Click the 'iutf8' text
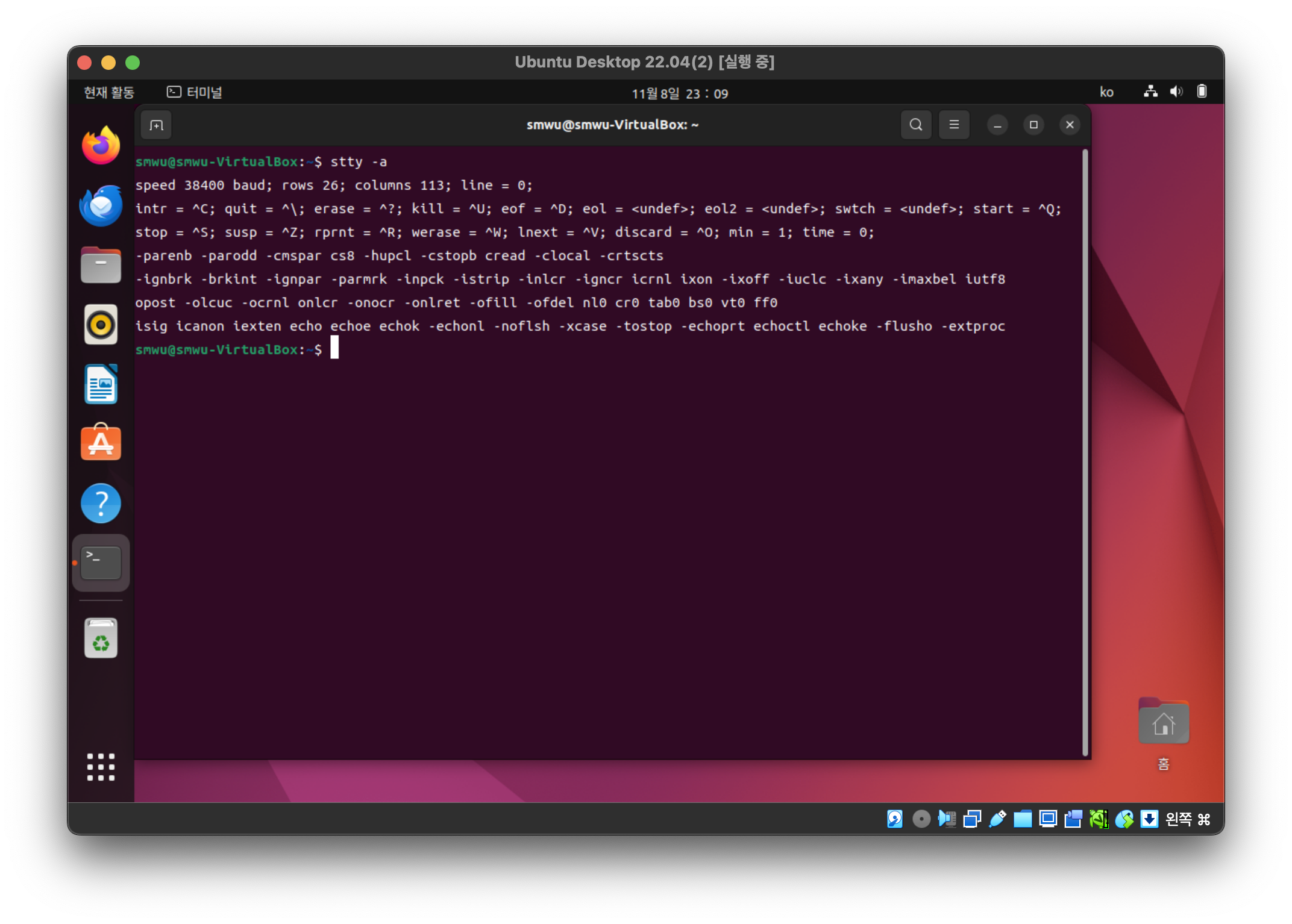1292x924 pixels. [x=985, y=279]
